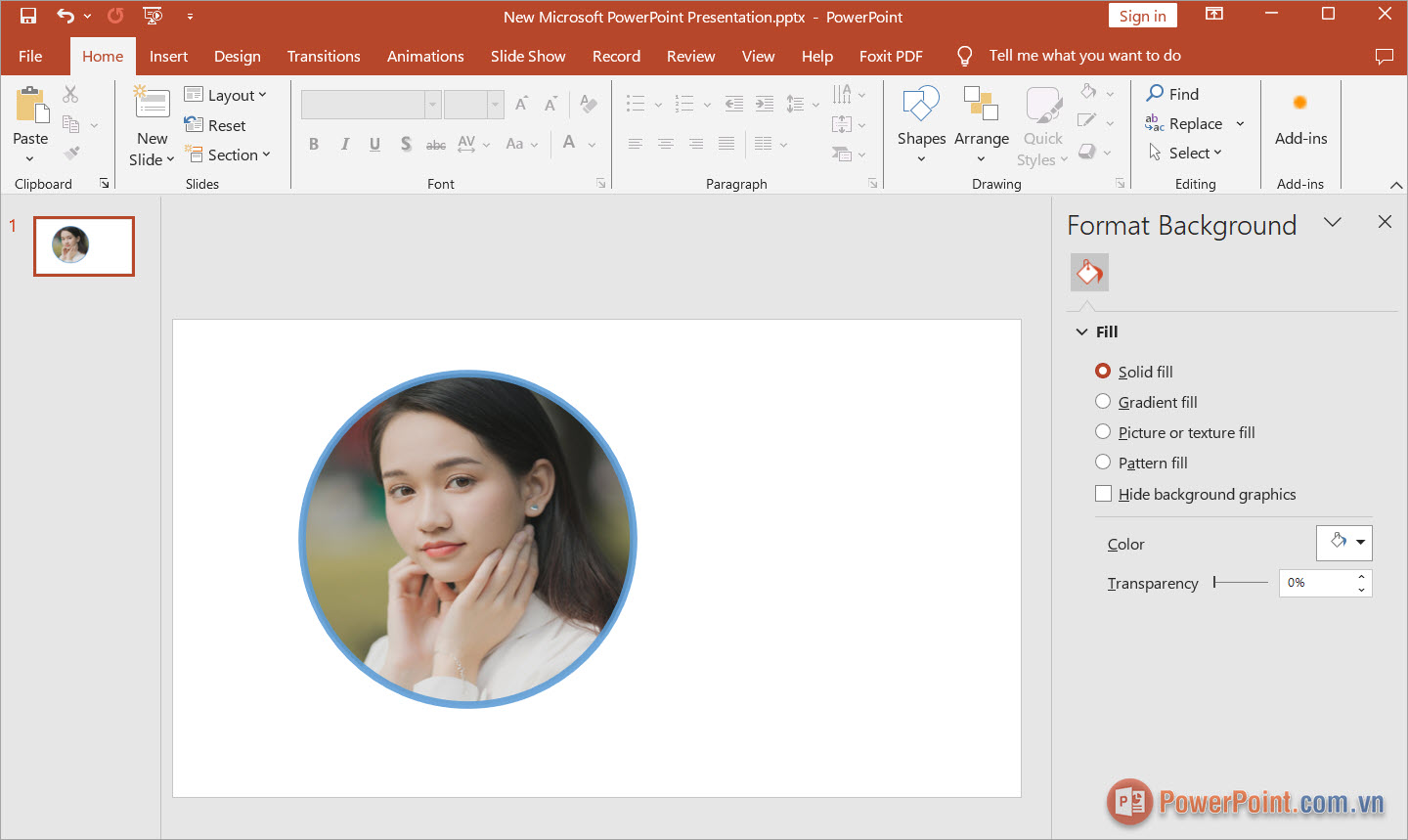Image resolution: width=1408 pixels, height=840 pixels.
Task: Collapse the Fill section
Action: (x=1082, y=332)
